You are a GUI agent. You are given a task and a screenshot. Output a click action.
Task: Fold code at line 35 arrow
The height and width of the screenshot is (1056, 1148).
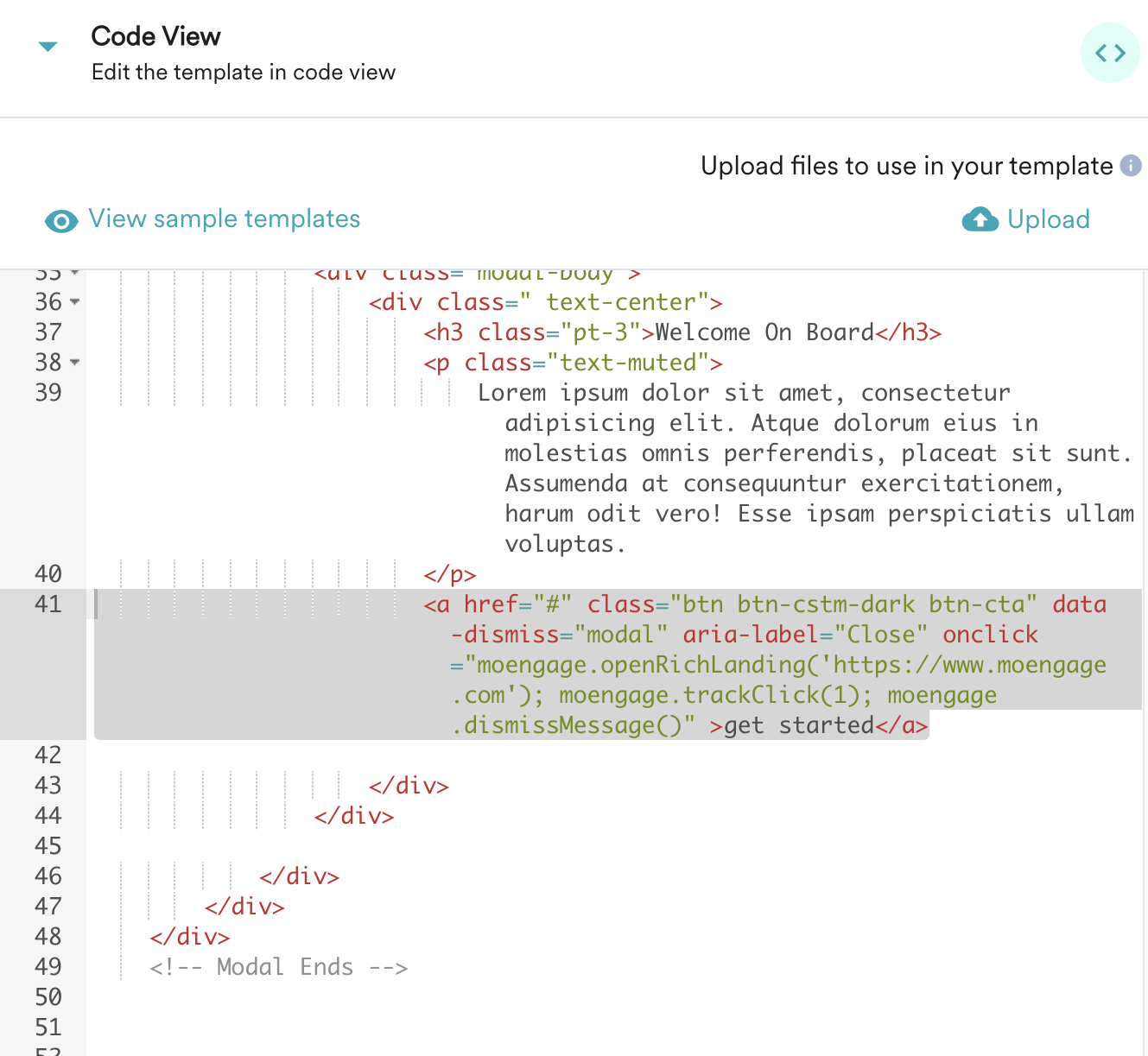75,273
